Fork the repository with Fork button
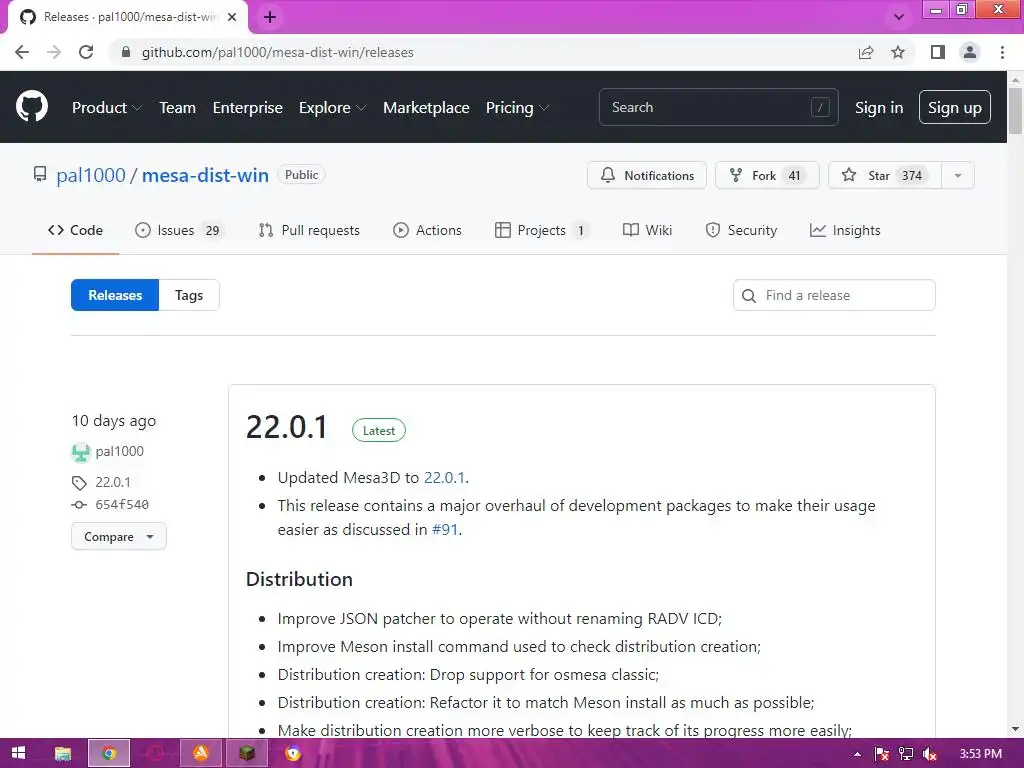Screen dimensions: 1024x768 pos(767,175)
